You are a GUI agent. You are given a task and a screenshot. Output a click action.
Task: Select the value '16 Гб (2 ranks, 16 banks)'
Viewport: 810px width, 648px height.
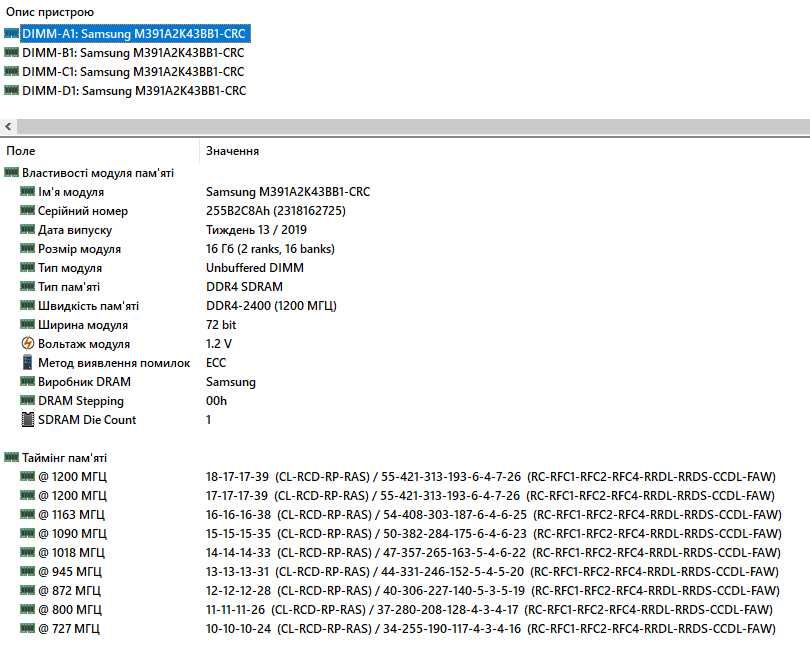coord(270,249)
